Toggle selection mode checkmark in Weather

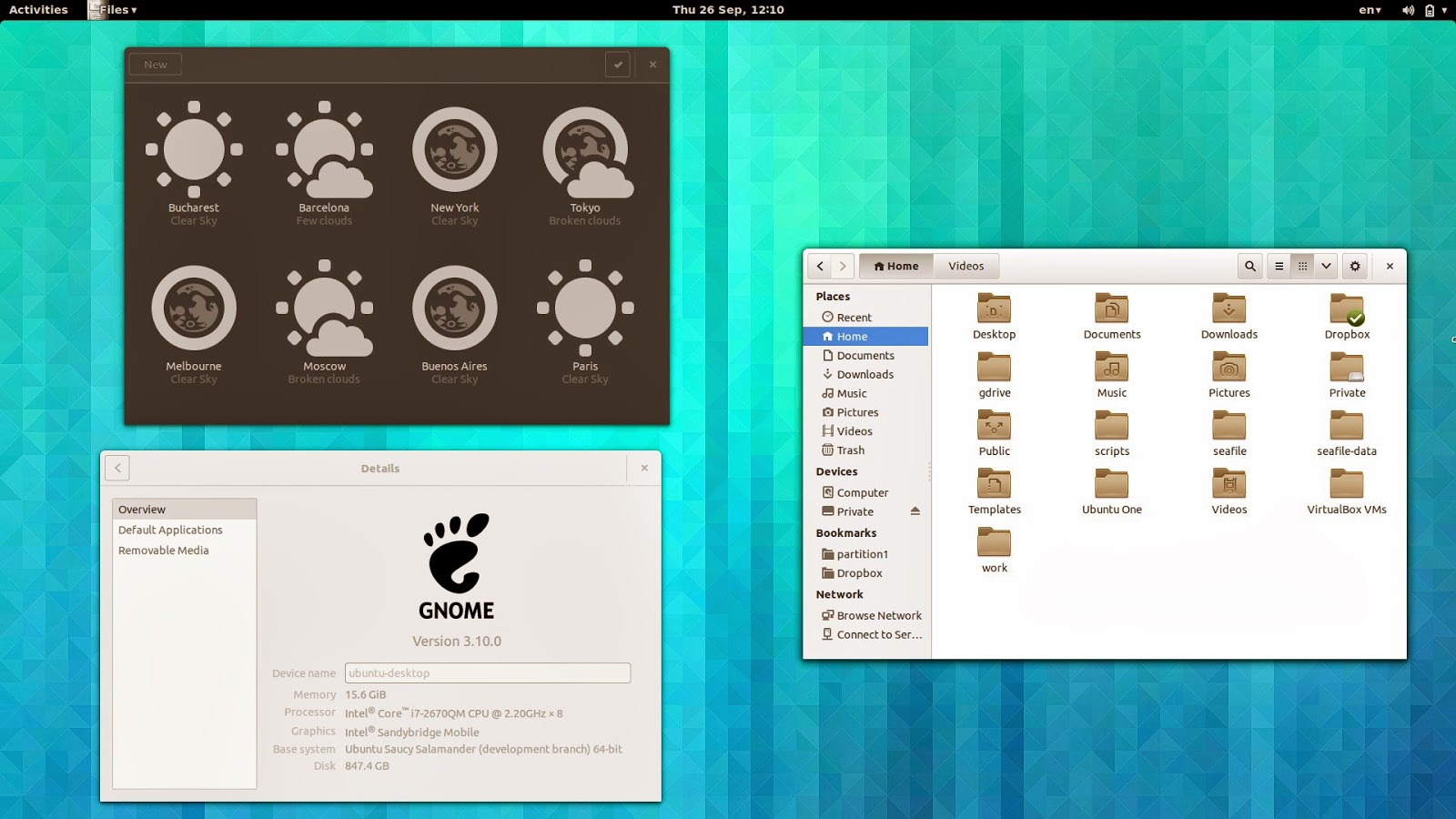tap(618, 65)
